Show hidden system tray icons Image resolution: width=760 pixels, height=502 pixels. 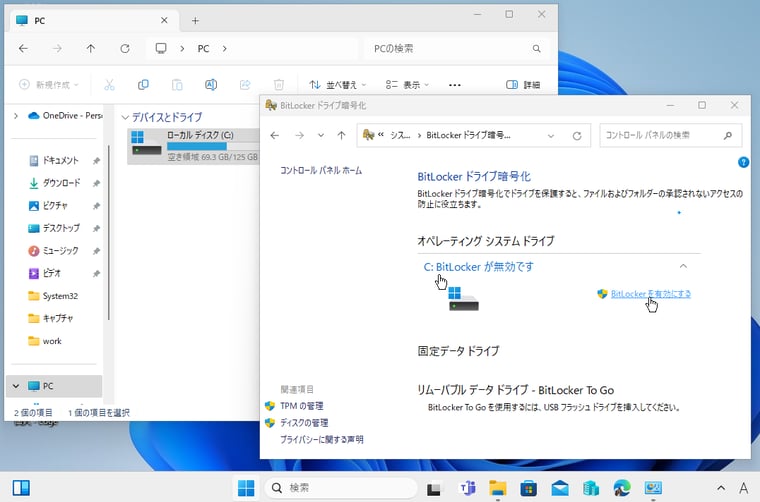721,488
